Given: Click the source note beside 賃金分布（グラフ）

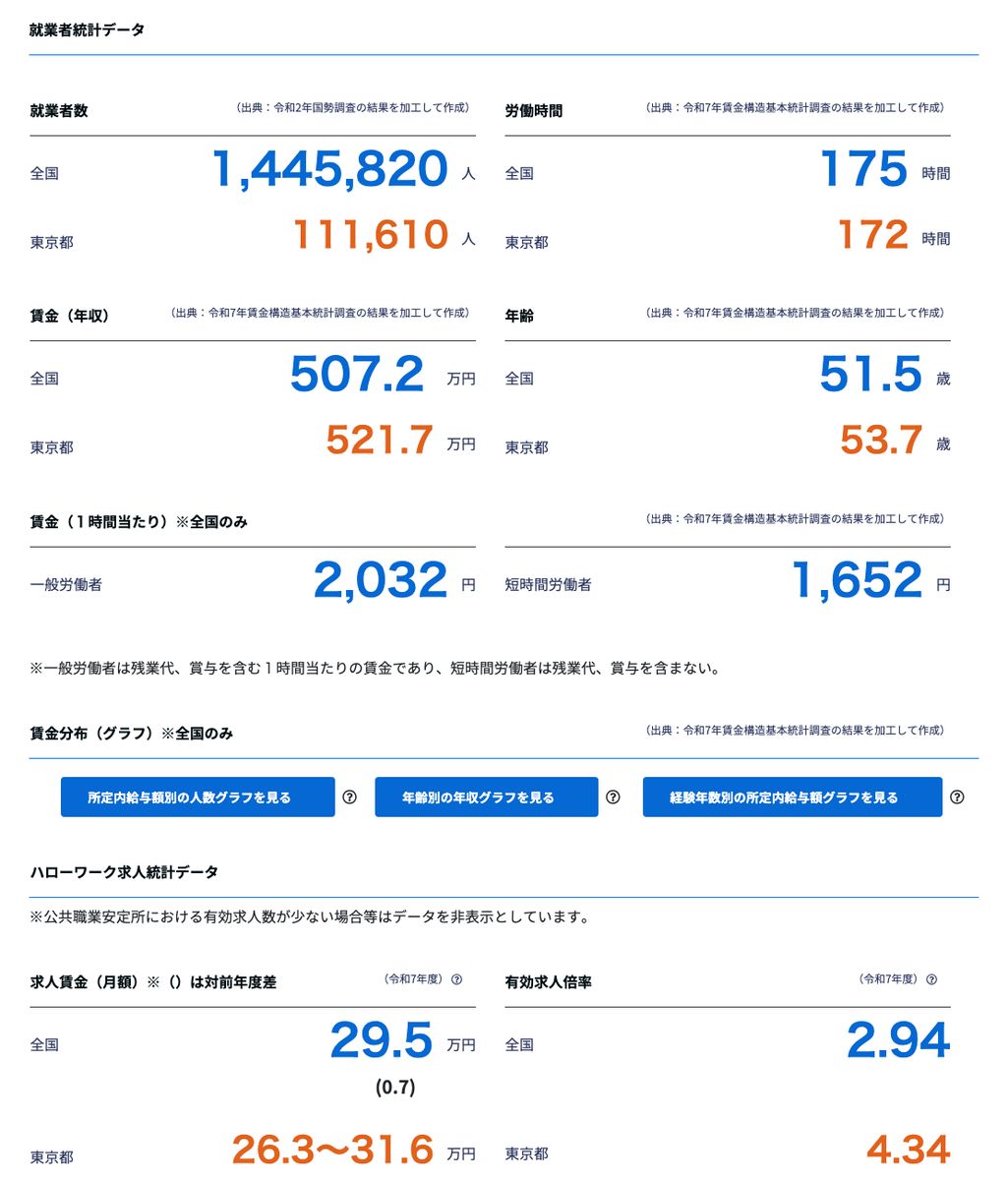Looking at the screenshot, I should pos(795,731).
